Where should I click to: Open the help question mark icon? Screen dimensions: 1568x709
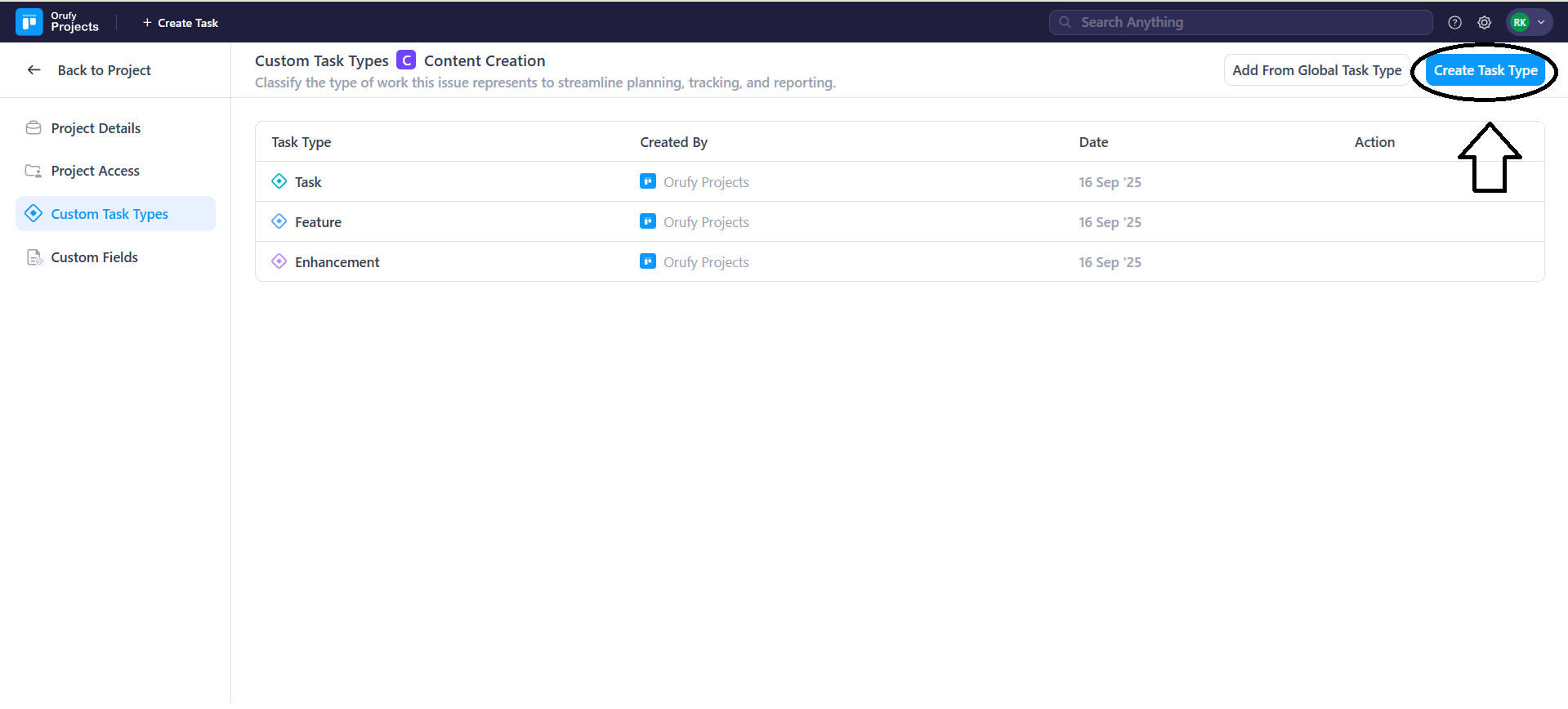point(1454,22)
